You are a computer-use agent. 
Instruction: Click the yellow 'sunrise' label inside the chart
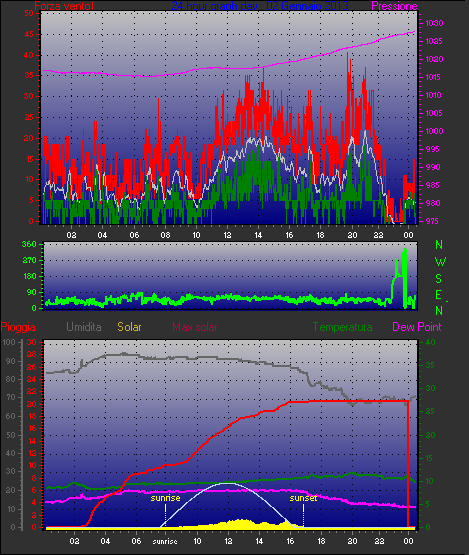coord(165,498)
